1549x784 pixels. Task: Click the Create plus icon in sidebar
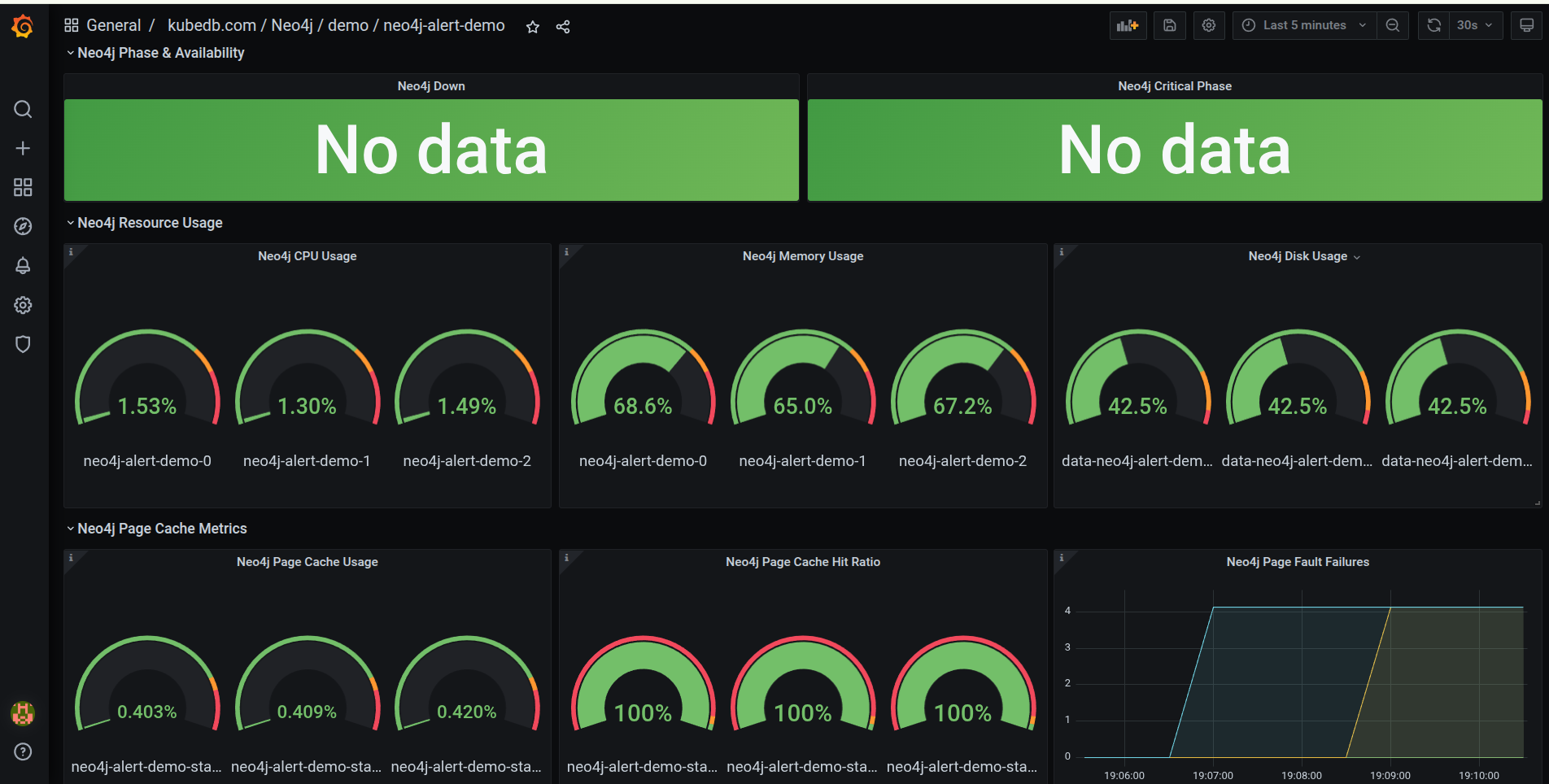tap(23, 148)
